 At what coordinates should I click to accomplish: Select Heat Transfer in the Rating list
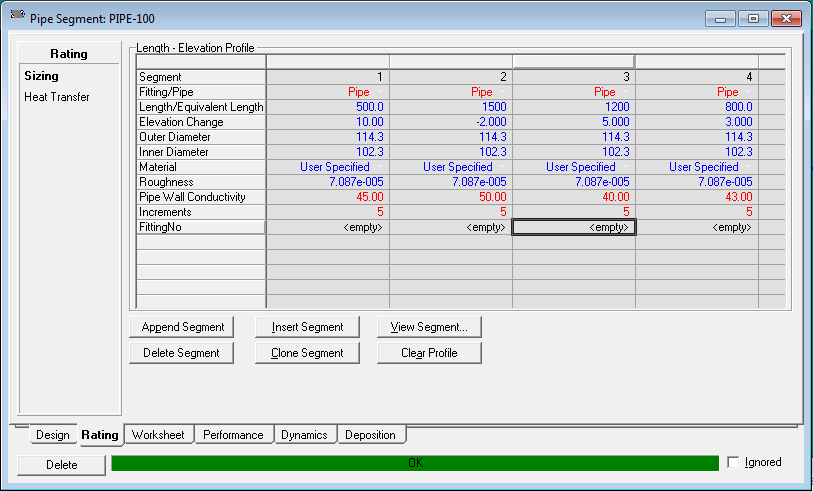57,97
